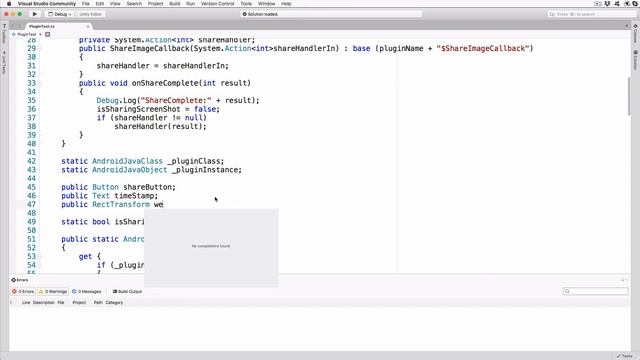Click the Solution loaded status field
This screenshot has width=640, height=360.
331,14
